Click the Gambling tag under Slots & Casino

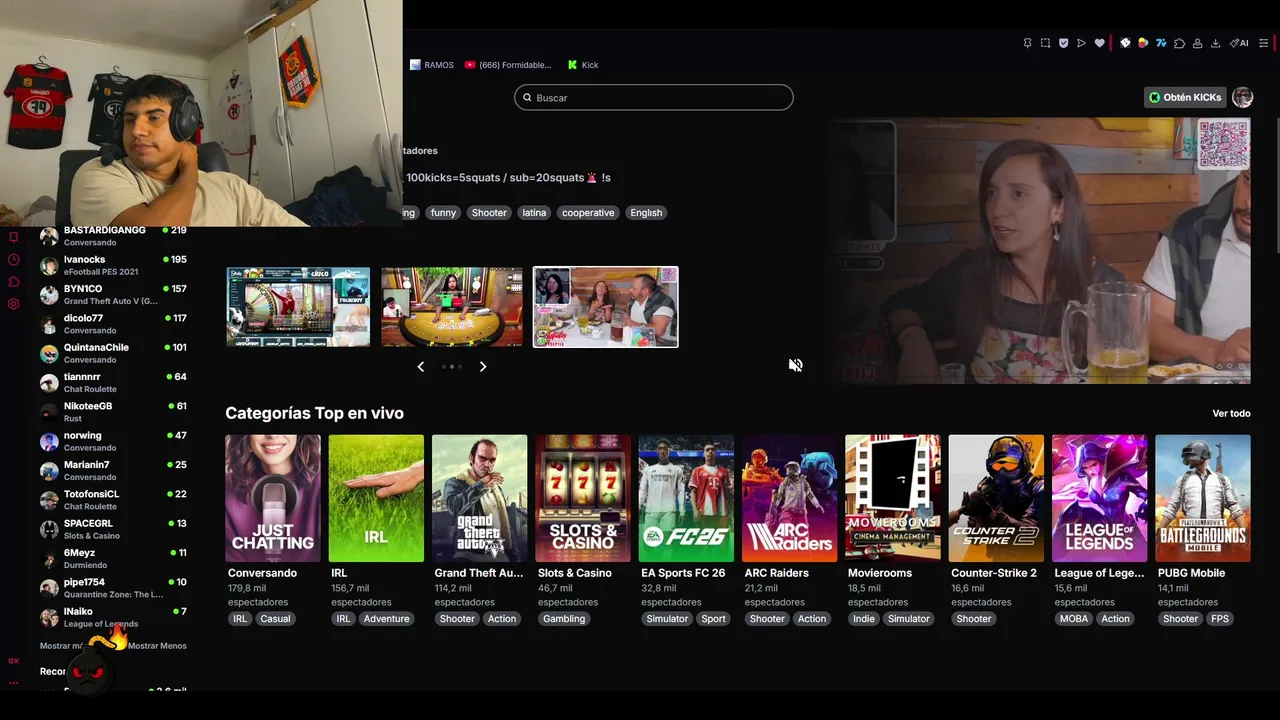(564, 619)
